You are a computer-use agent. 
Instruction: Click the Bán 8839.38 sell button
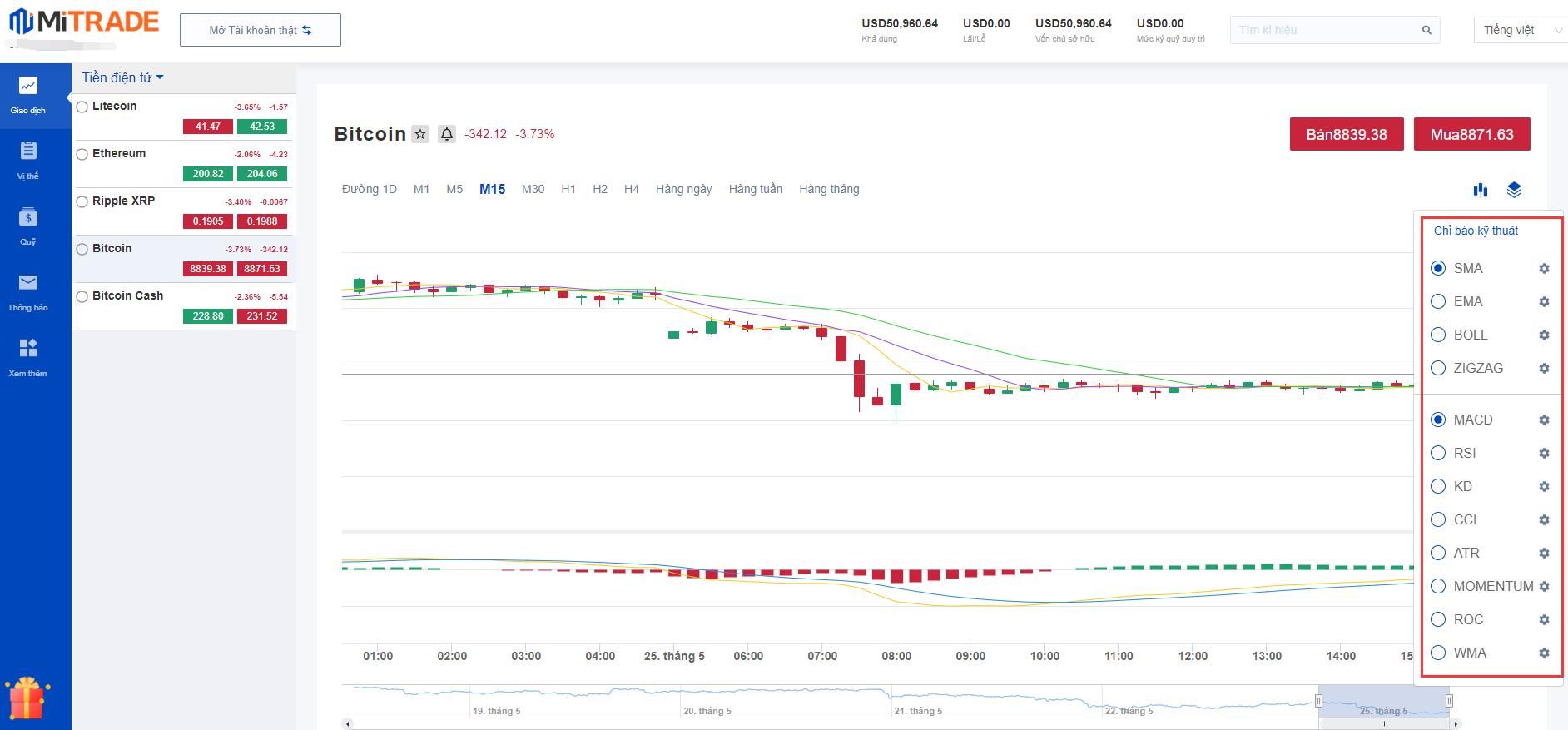[x=1347, y=134]
